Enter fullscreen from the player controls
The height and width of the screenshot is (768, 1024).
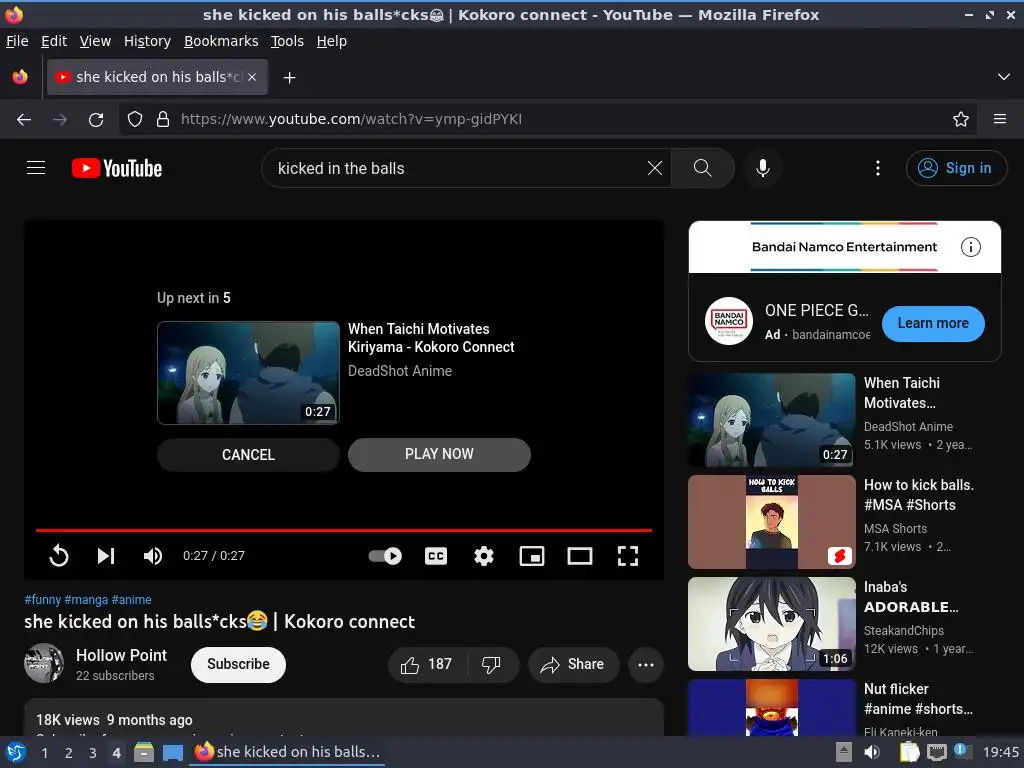pyautogui.click(x=628, y=556)
